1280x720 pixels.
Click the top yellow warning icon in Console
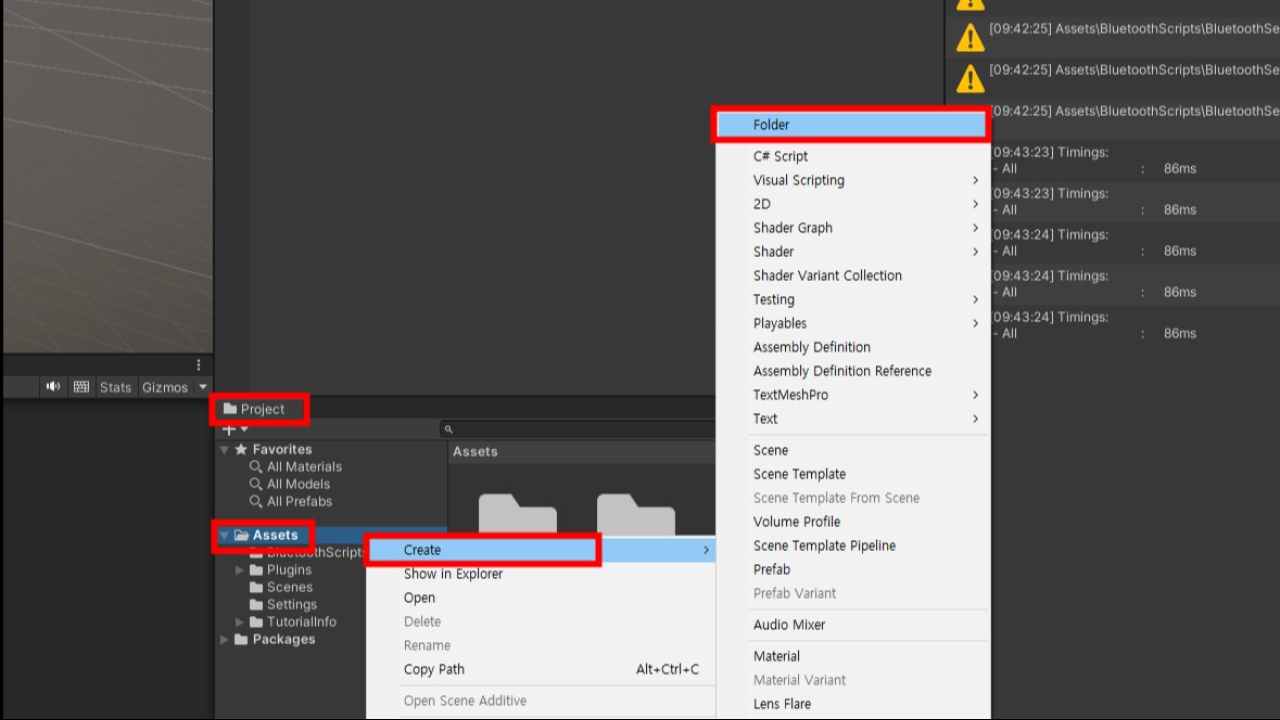coord(970,4)
